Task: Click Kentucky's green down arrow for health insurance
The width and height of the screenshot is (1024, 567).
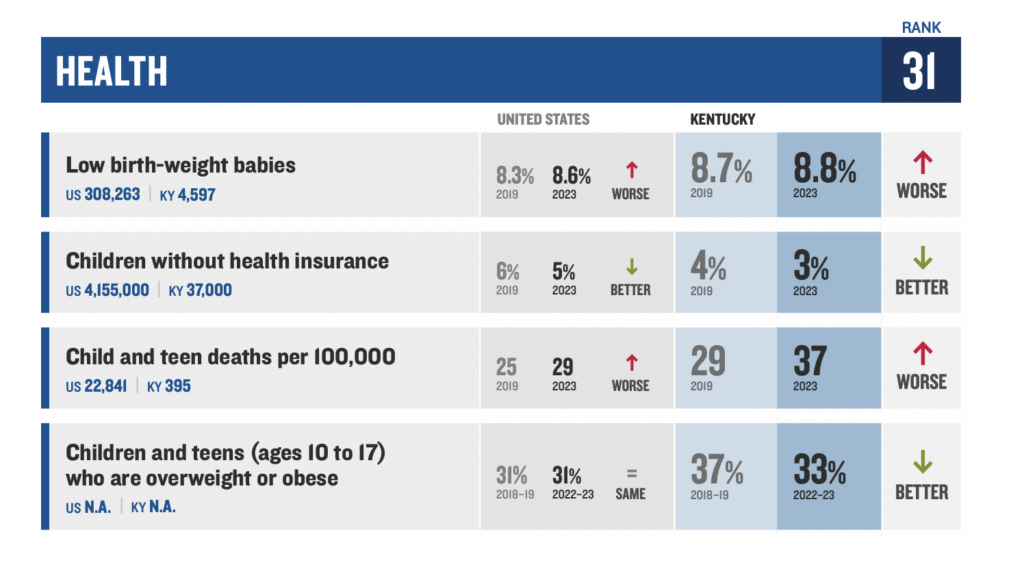Action: 921,259
